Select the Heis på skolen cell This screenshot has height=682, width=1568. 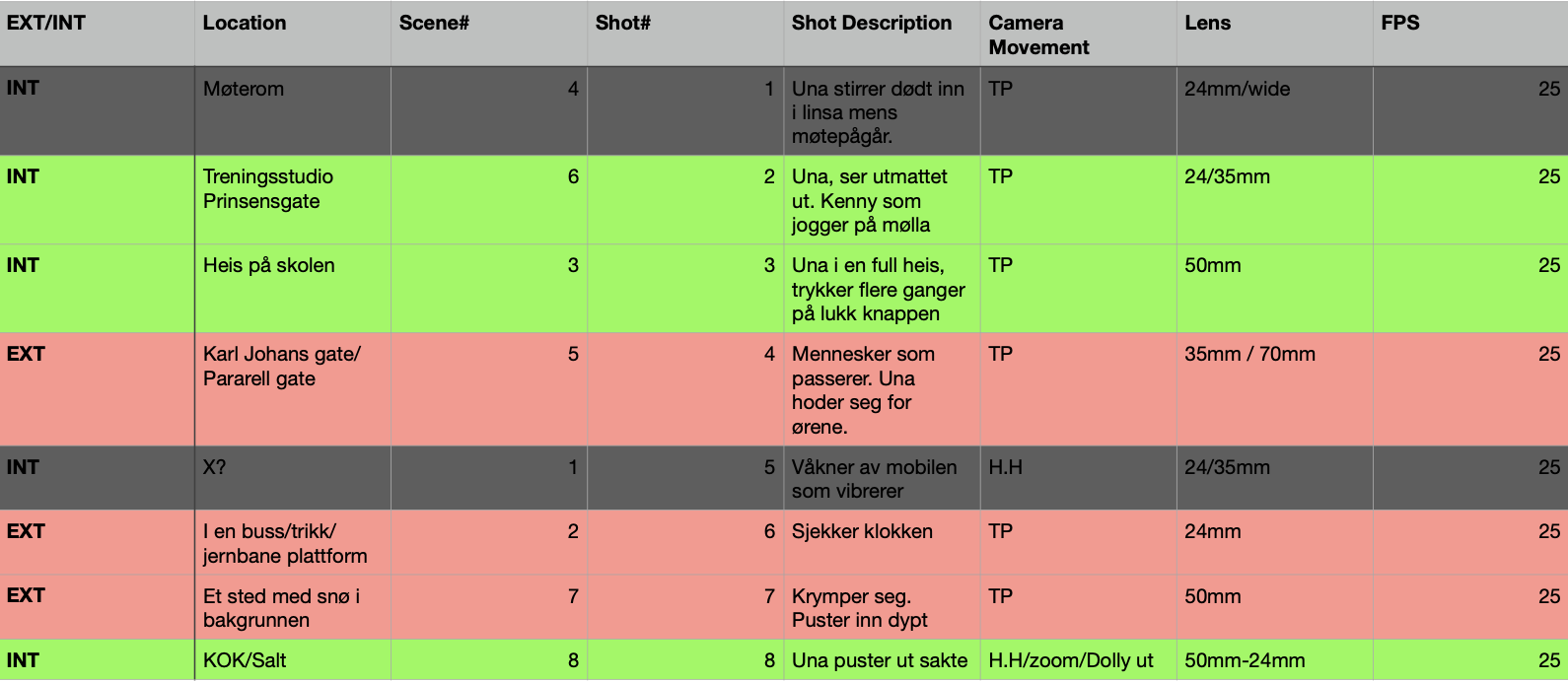293,289
